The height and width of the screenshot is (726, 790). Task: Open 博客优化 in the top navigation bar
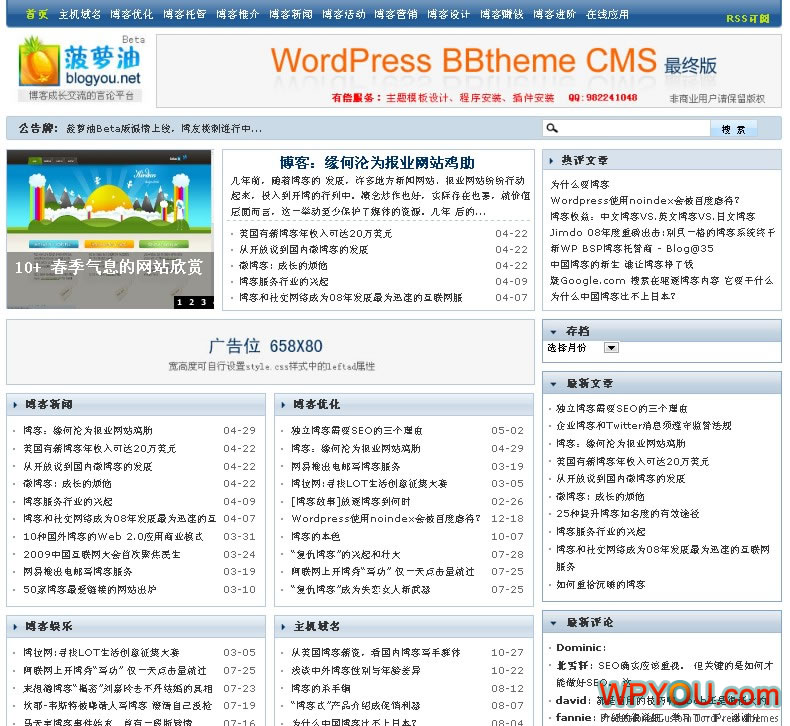(x=132, y=14)
